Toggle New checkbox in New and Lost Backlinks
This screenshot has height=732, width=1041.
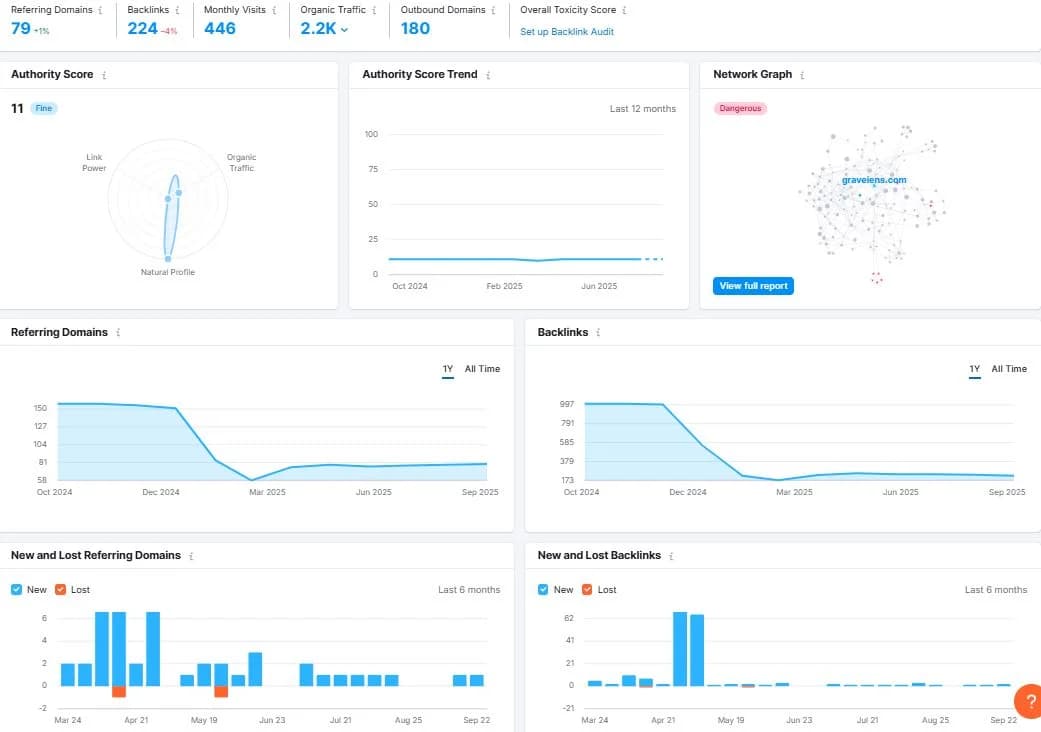tap(543, 589)
